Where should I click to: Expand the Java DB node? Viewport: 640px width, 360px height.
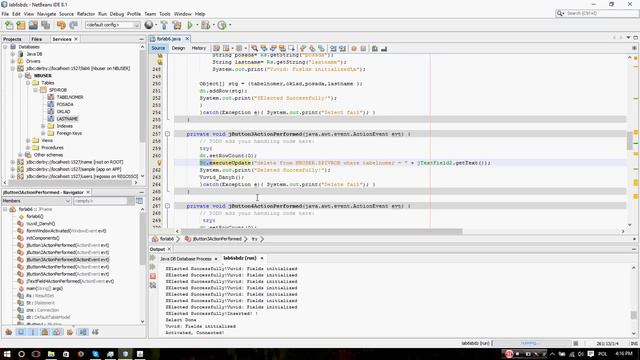13,54
